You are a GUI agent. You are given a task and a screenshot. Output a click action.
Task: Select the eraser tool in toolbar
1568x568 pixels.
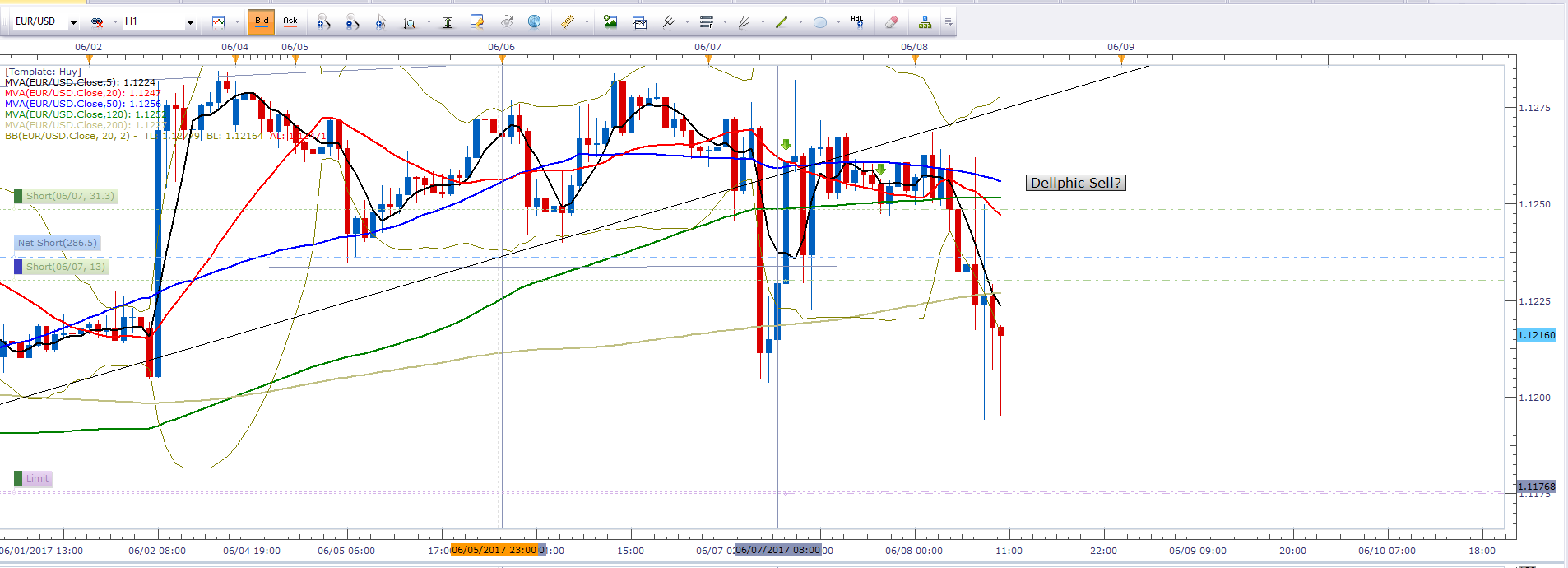[891, 22]
